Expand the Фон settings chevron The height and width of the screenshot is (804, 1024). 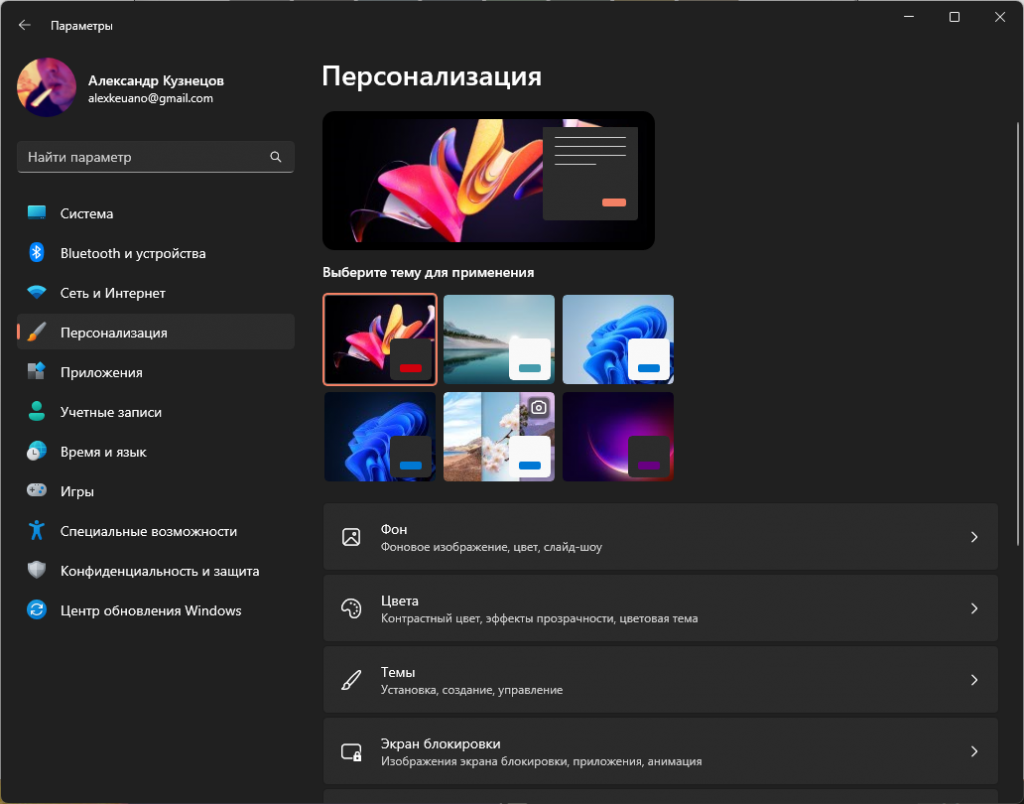click(974, 537)
